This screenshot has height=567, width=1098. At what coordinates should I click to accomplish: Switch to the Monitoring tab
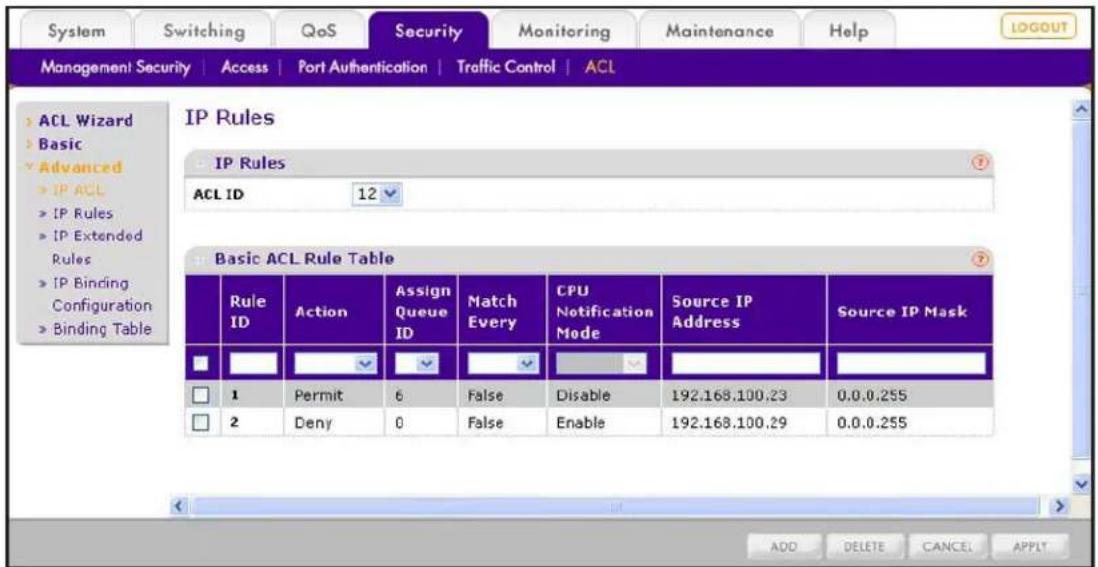pyautogui.click(x=564, y=31)
